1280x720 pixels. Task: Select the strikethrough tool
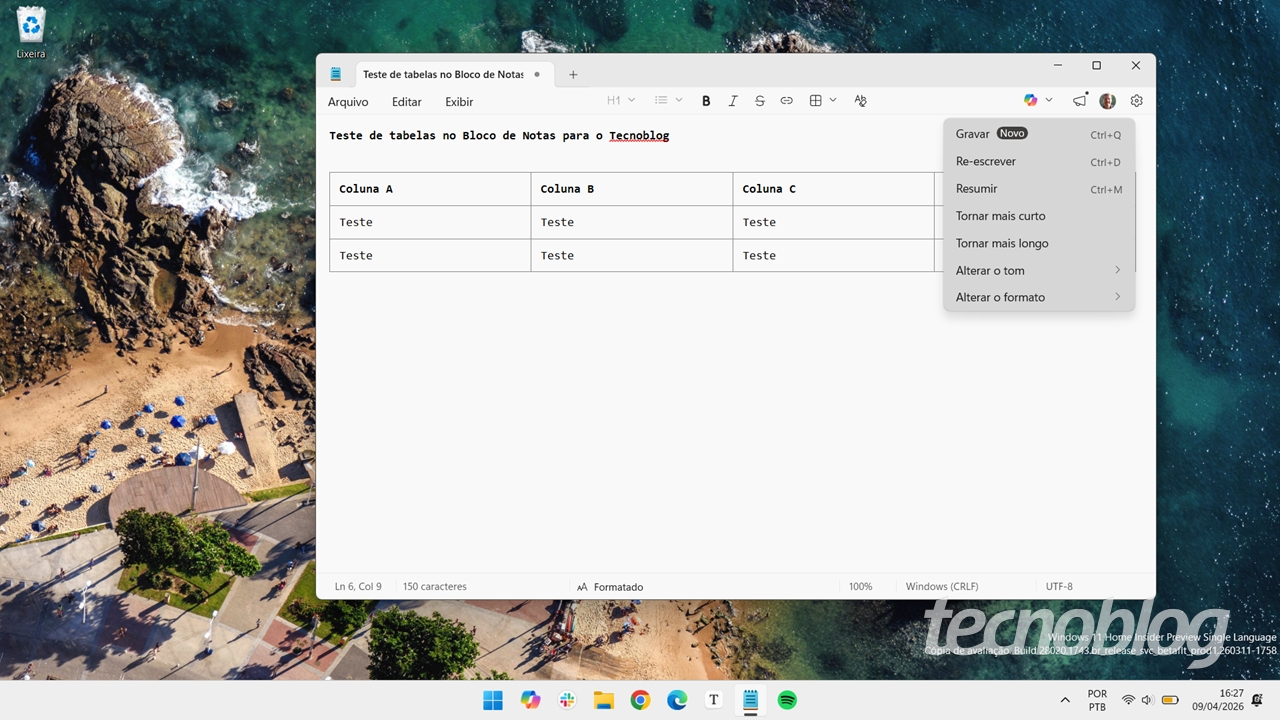tap(760, 100)
